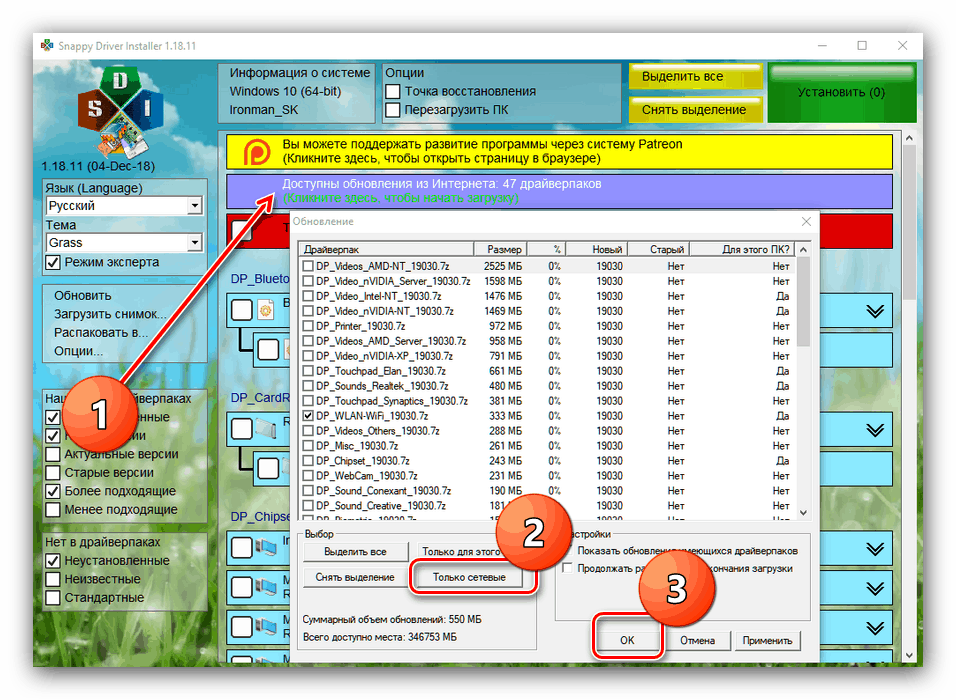Screen dimensions: 956x700
Task: Uncheck DP_WLAN-WiFi_19030.7z driverpack
Action: (x=308, y=416)
